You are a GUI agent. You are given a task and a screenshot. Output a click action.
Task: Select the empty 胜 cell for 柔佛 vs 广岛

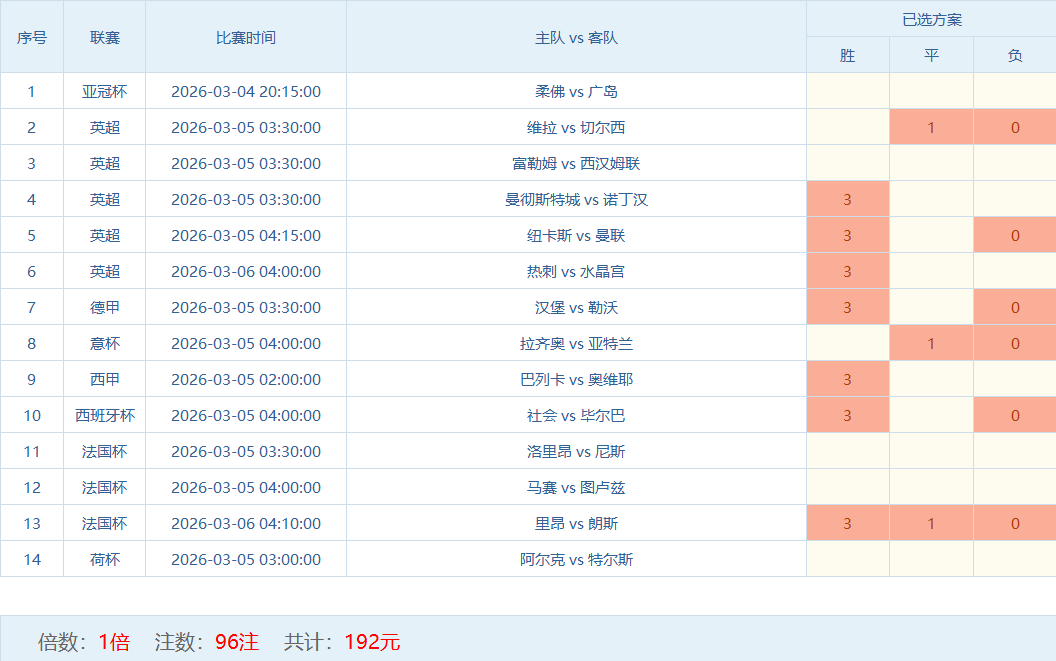(x=847, y=91)
